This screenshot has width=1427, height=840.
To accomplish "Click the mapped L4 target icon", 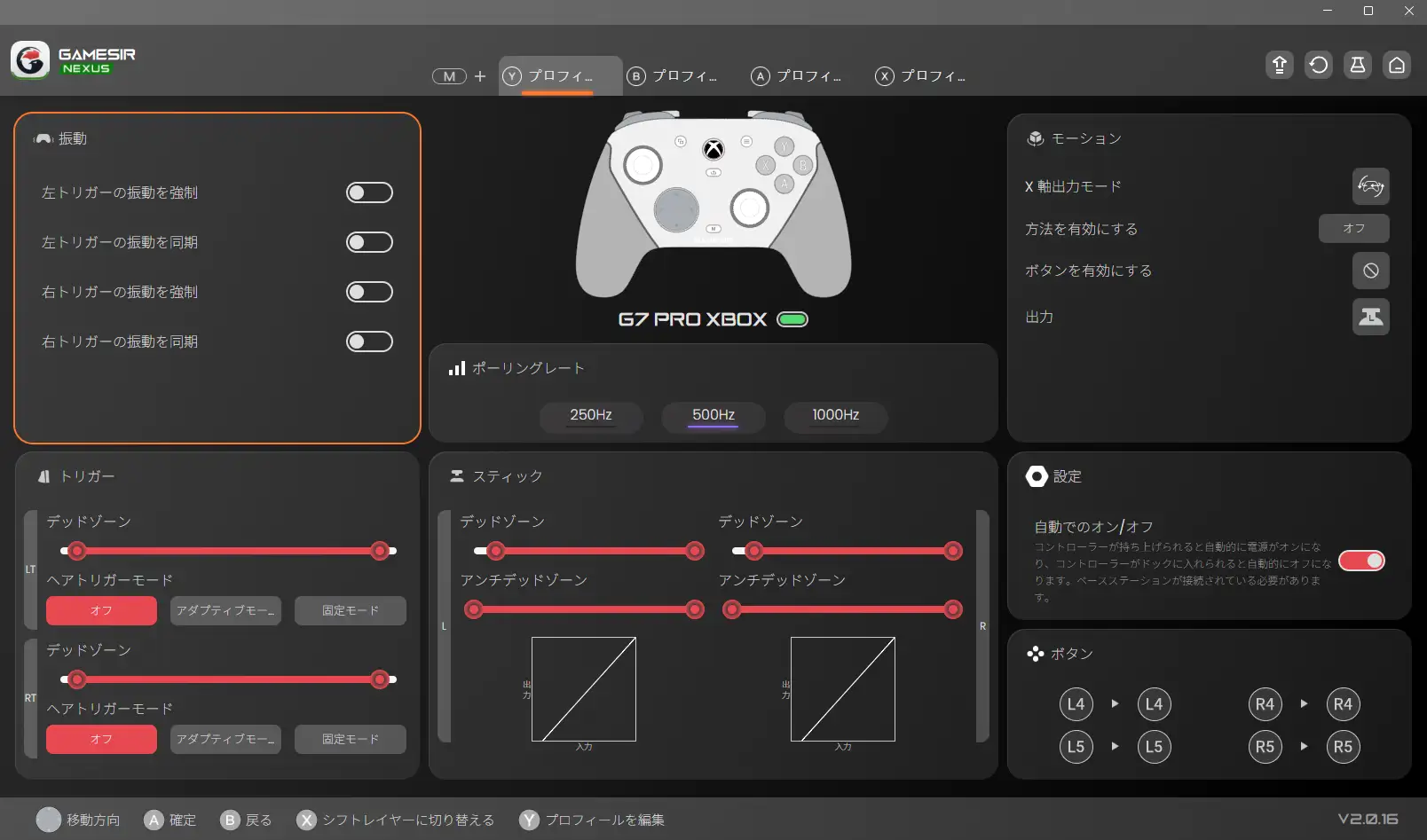I will click(x=1154, y=704).
